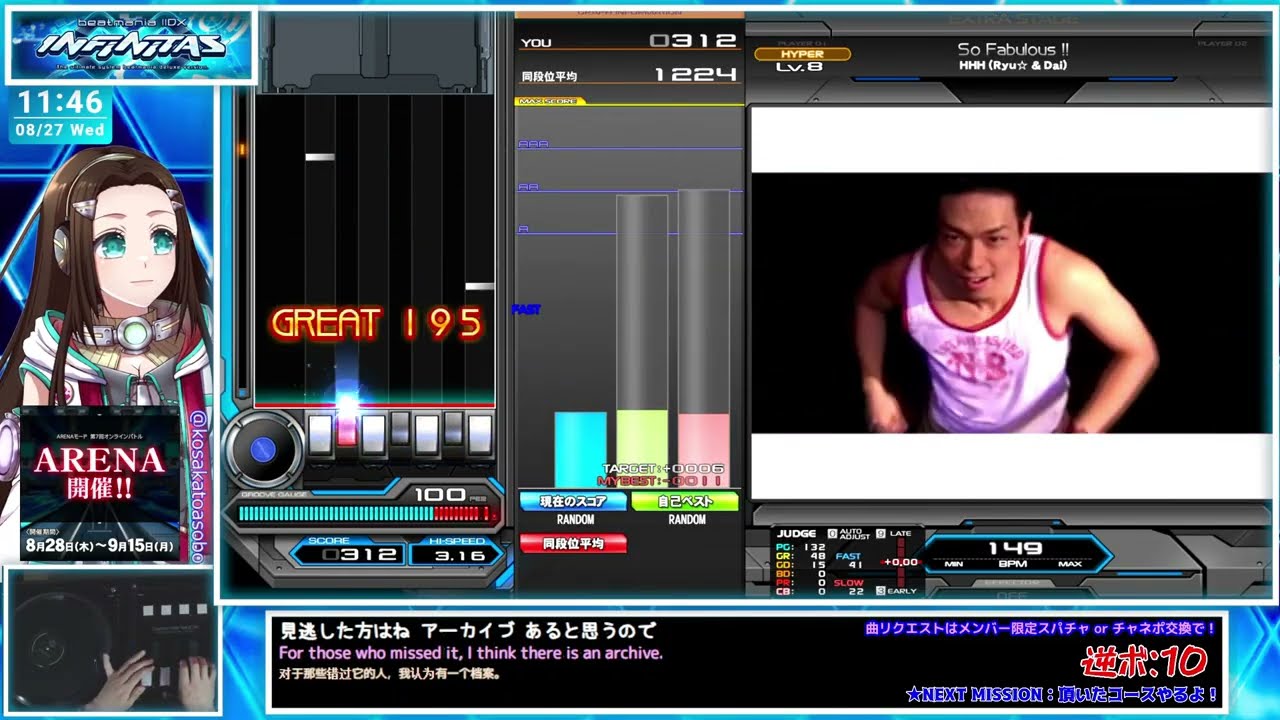Click the blue FAST timing indicator beside lanes
This screenshot has height=720, width=1280.
[x=526, y=310]
